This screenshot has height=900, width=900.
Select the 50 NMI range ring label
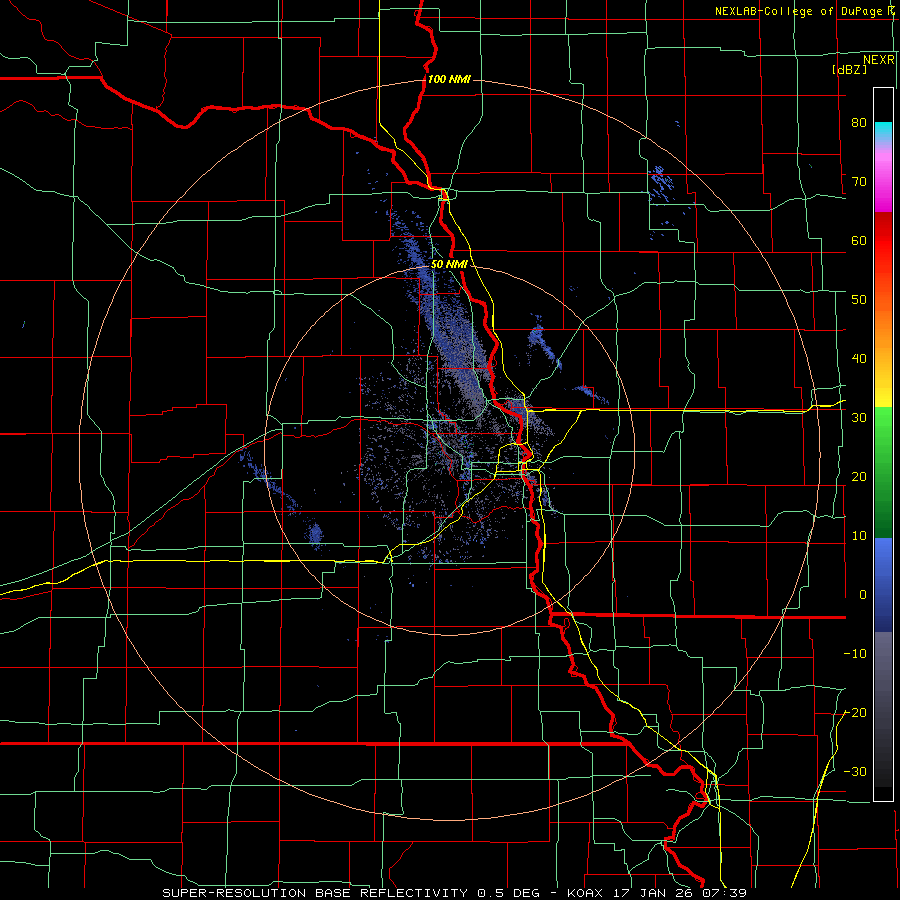tap(449, 264)
